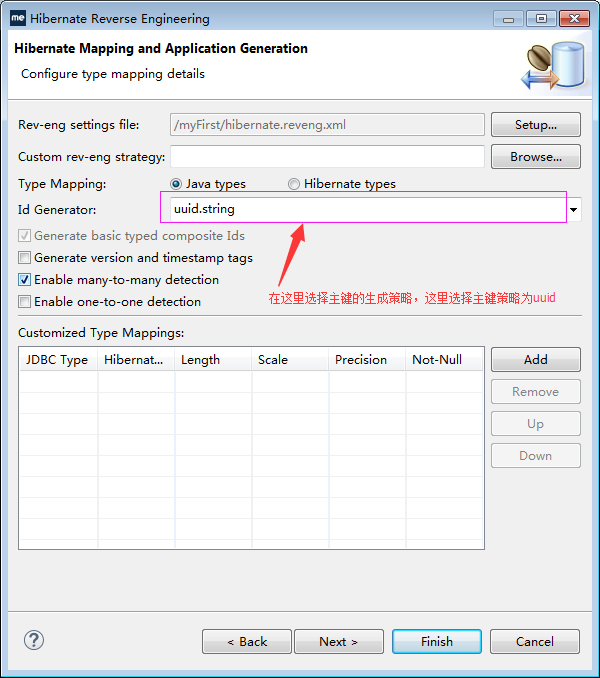600x678 pixels.
Task: Click the Remove mapping button
Action: pos(536,391)
